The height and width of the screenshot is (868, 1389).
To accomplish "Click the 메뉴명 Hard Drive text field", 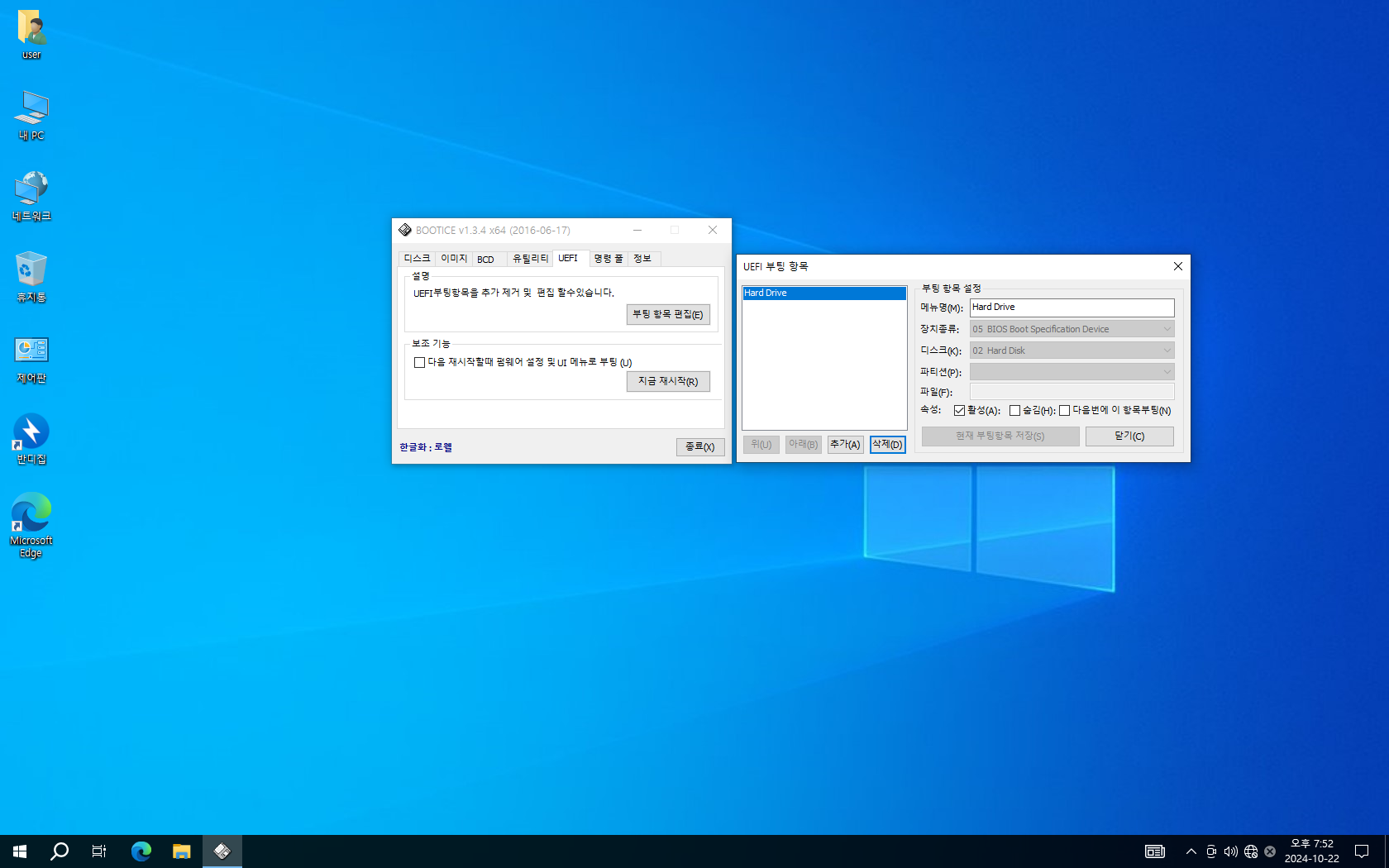I will (1072, 307).
